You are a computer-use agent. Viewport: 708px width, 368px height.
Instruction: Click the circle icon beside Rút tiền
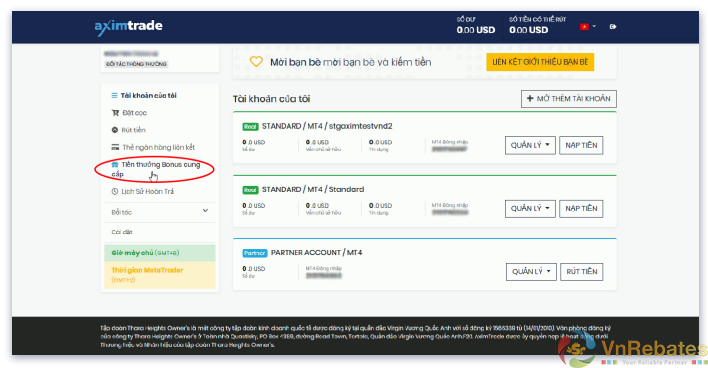[x=115, y=130]
